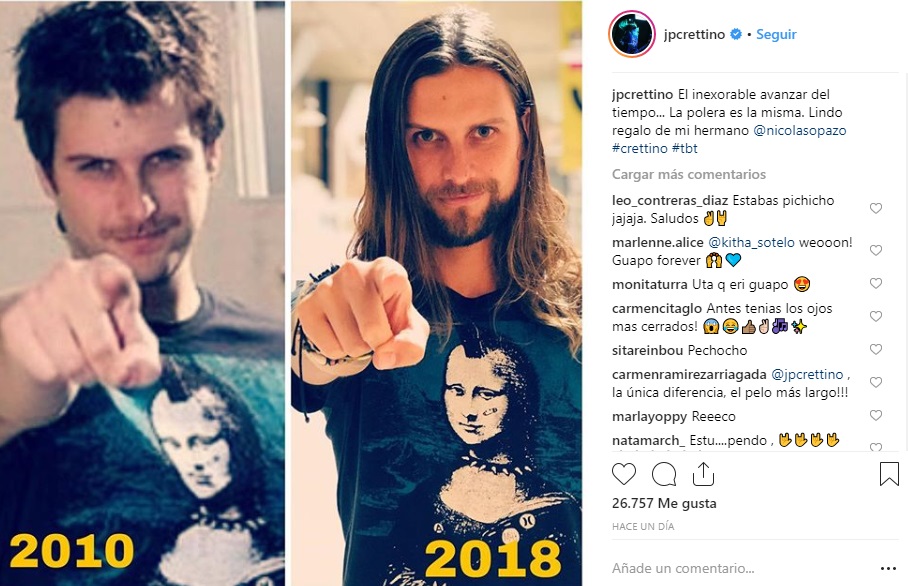Open the #crettino hashtag

click(x=640, y=148)
